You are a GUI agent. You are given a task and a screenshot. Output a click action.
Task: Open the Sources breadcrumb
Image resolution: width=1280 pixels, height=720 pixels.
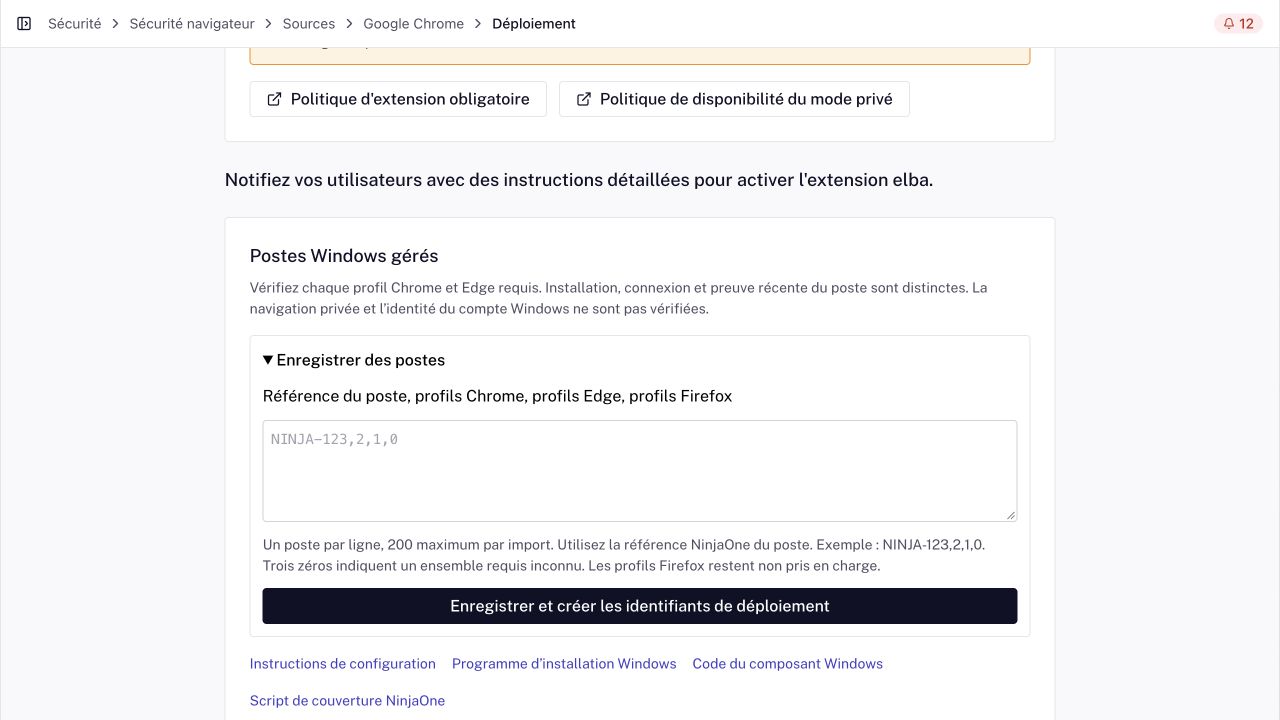coord(309,23)
